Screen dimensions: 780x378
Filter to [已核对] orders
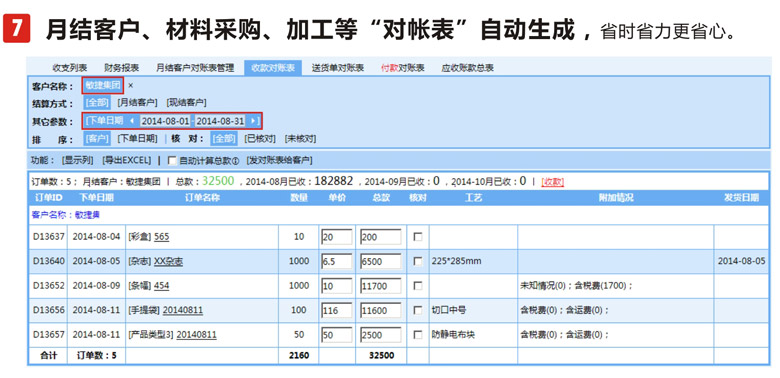pos(260,139)
